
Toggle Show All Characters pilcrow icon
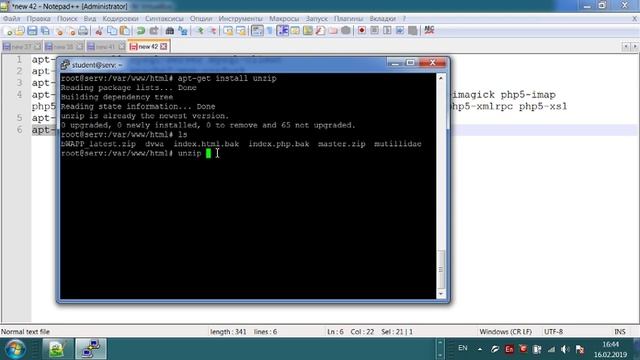coord(270,31)
